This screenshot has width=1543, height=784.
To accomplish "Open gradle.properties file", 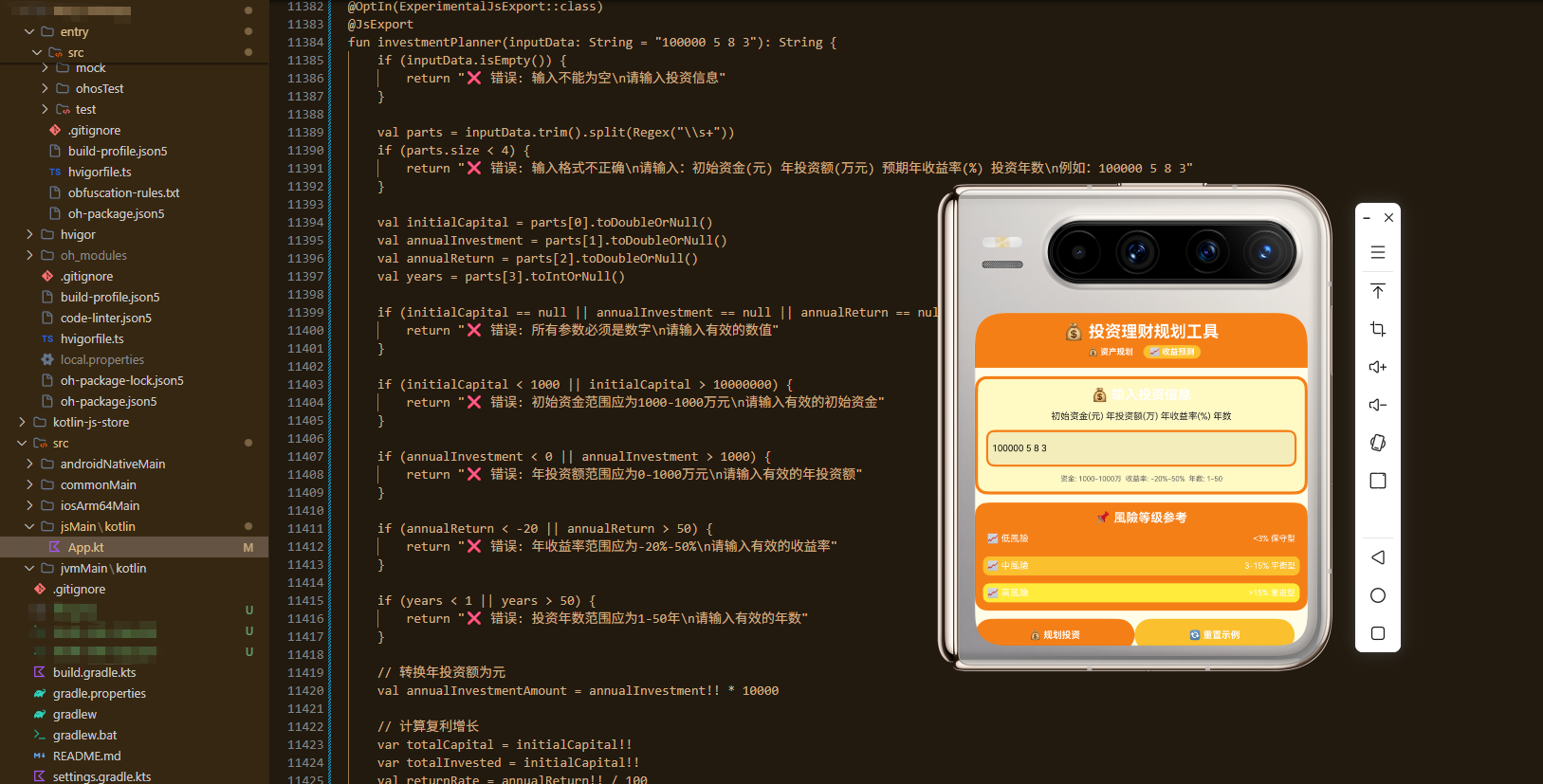I will point(100,693).
